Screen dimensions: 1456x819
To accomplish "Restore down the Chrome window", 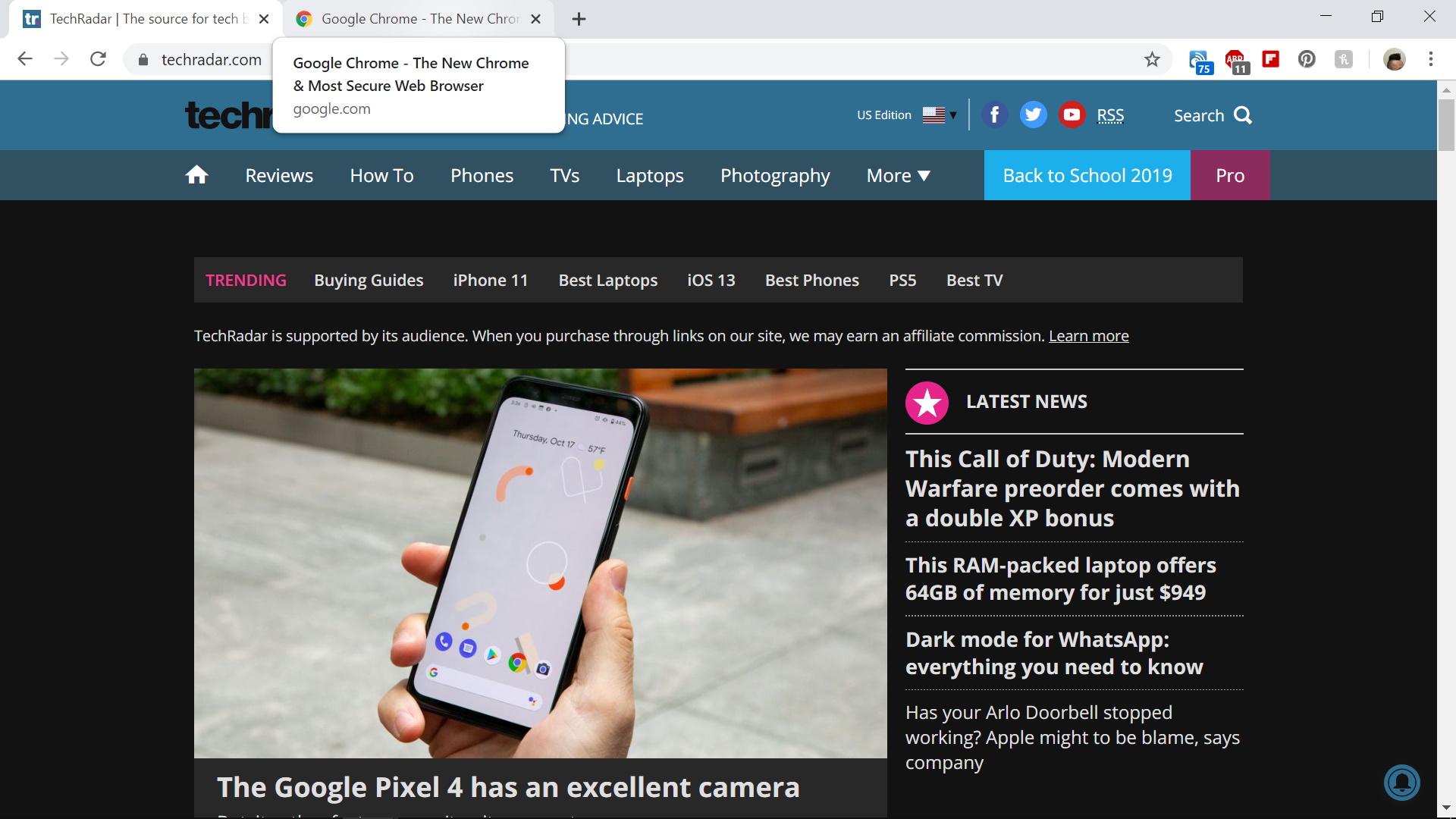I will click(1377, 17).
